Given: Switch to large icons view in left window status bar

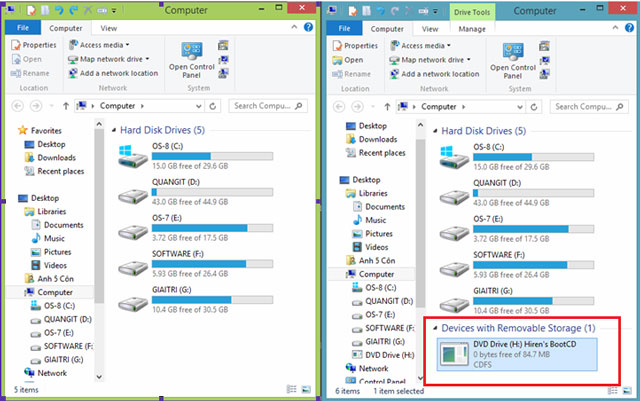Looking at the screenshot, I should [x=306, y=390].
